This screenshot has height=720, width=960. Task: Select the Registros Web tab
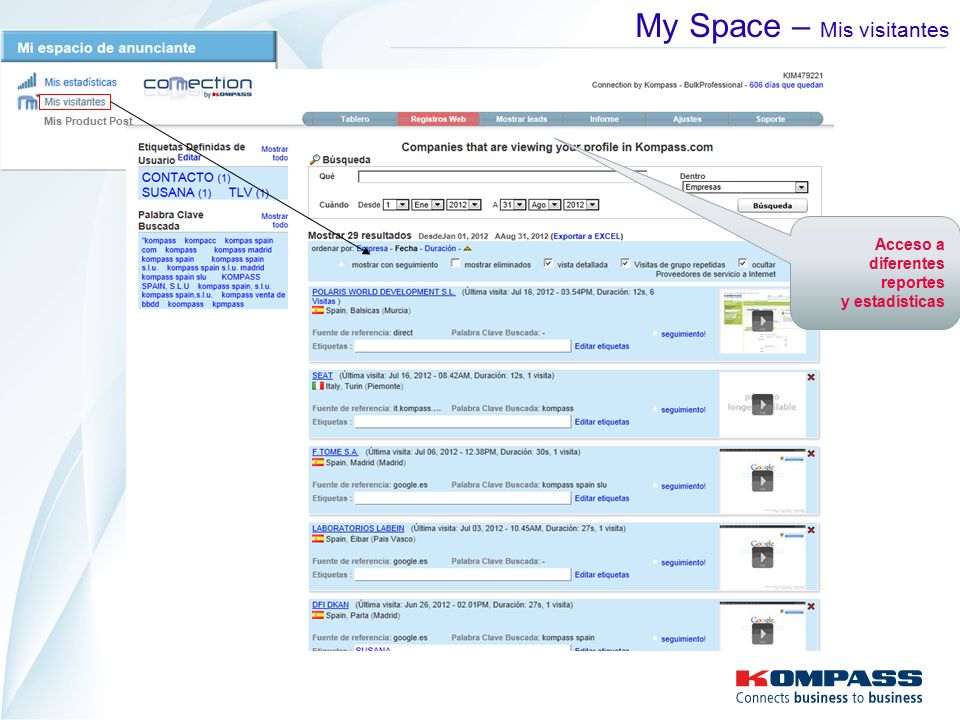(x=438, y=119)
